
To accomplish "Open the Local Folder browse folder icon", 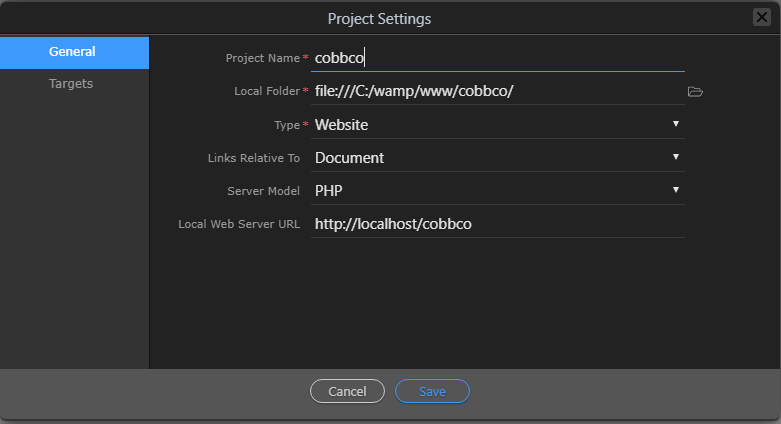I will [x=695, y=92].
